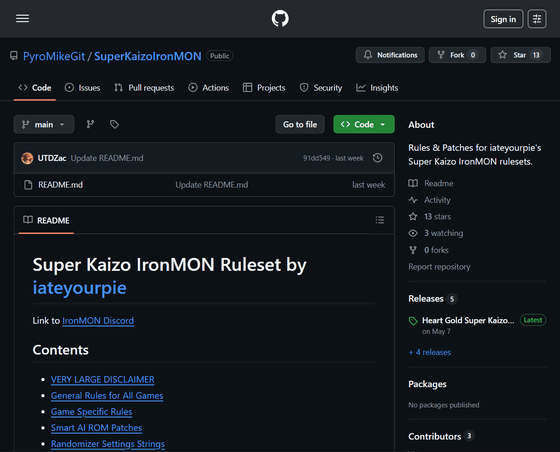Jump to VERY LARGE DISCLAIMER section
Image resolution: width=560 pixels, height=452 pixels.
102,380
